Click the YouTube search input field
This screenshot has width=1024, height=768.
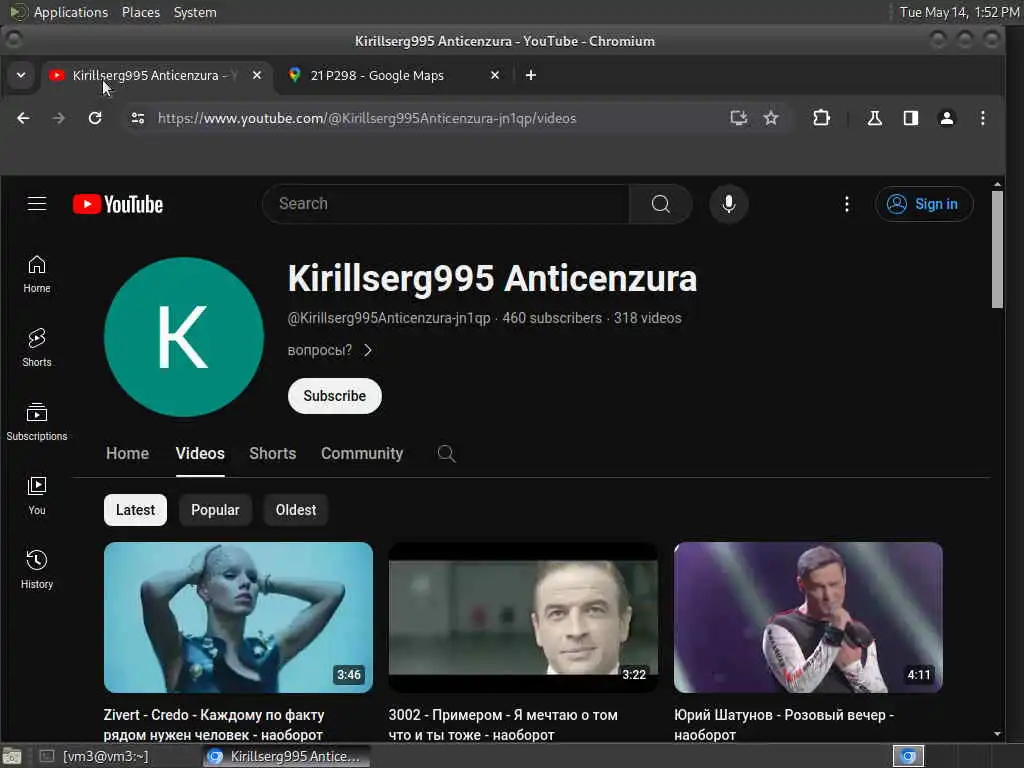(x=445, y=204)
